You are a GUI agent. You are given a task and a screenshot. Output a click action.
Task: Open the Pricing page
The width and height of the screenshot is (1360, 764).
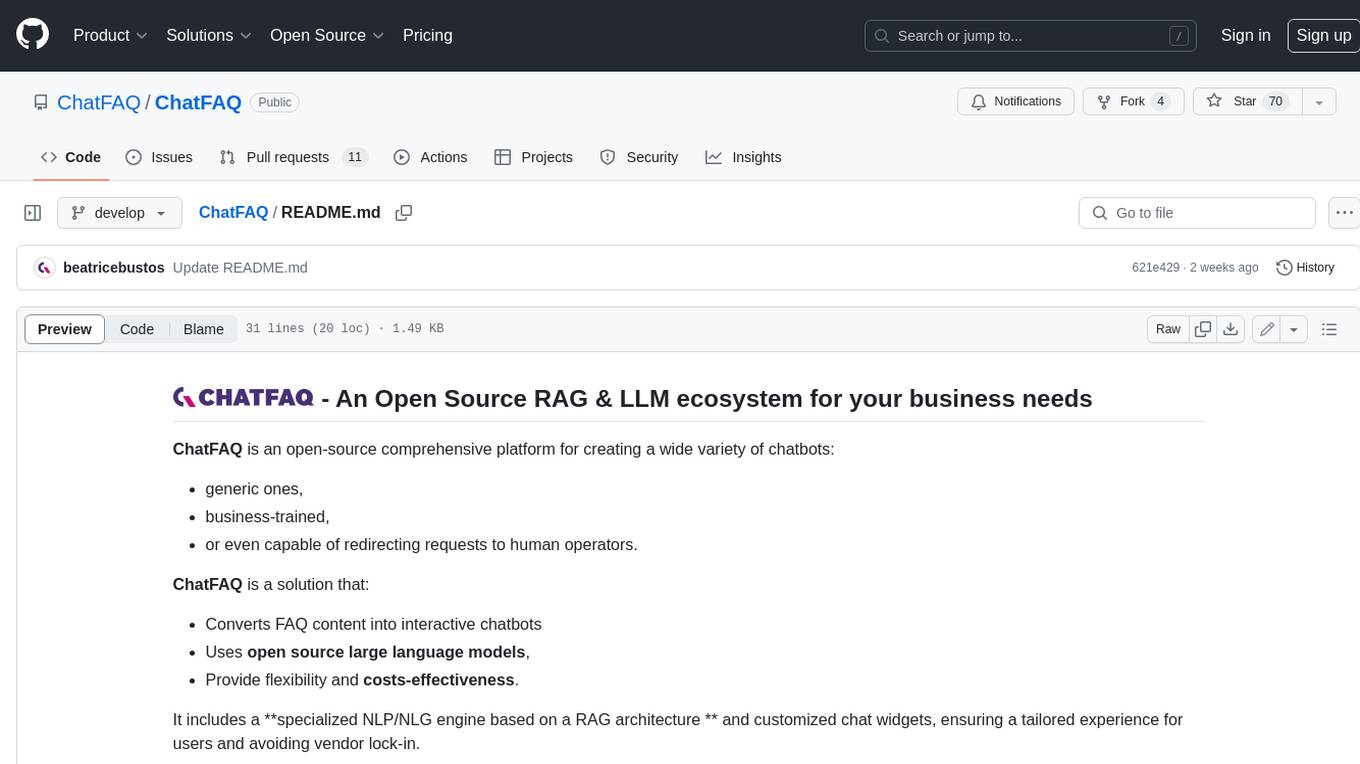click(x=427, y=35)
